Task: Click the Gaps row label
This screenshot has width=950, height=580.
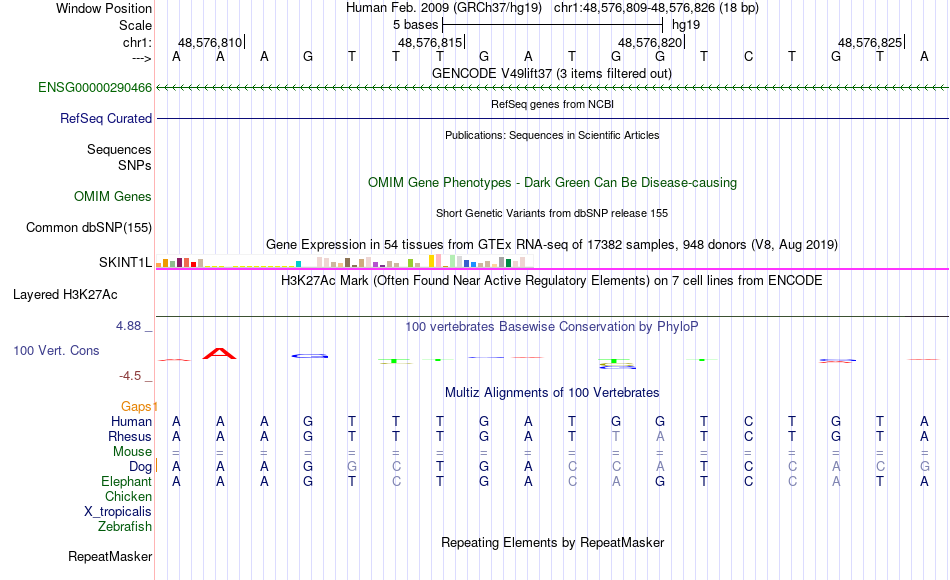Action: click(136, 406)
